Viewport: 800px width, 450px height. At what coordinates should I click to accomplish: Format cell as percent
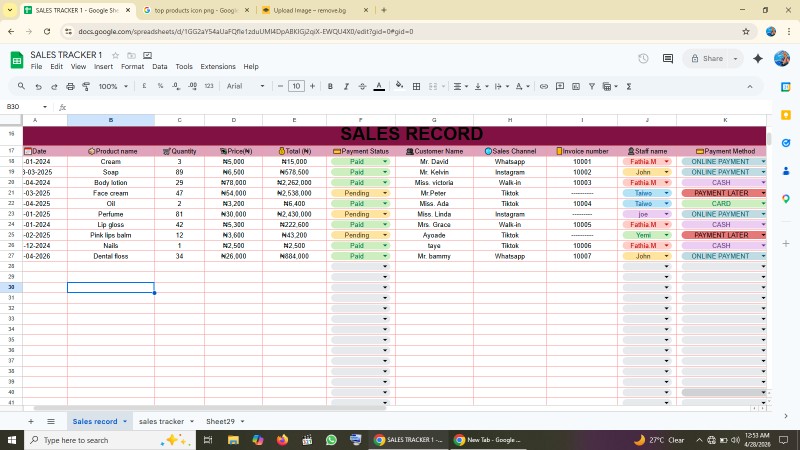tap(160, 86)
